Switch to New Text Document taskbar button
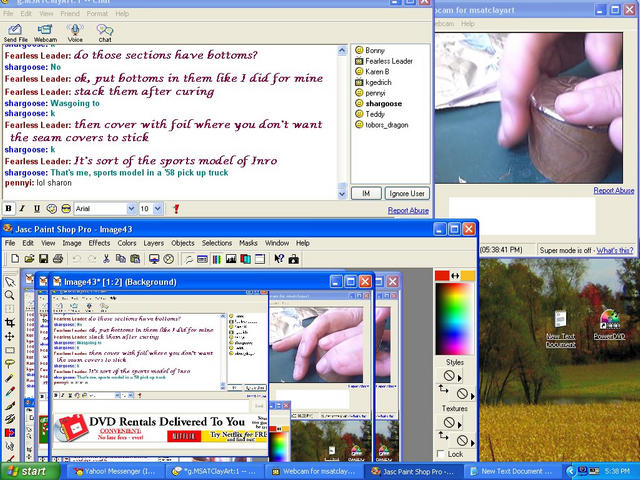The image size is (640, 480). [x=512, y=471]
